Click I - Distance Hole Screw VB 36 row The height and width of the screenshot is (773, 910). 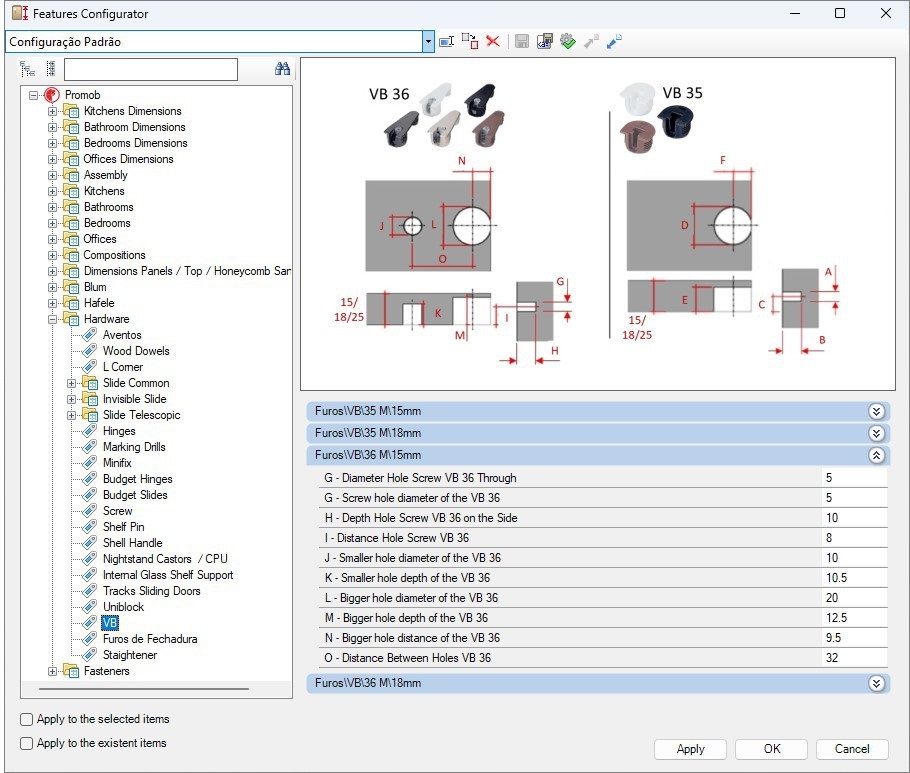point(603,538)
